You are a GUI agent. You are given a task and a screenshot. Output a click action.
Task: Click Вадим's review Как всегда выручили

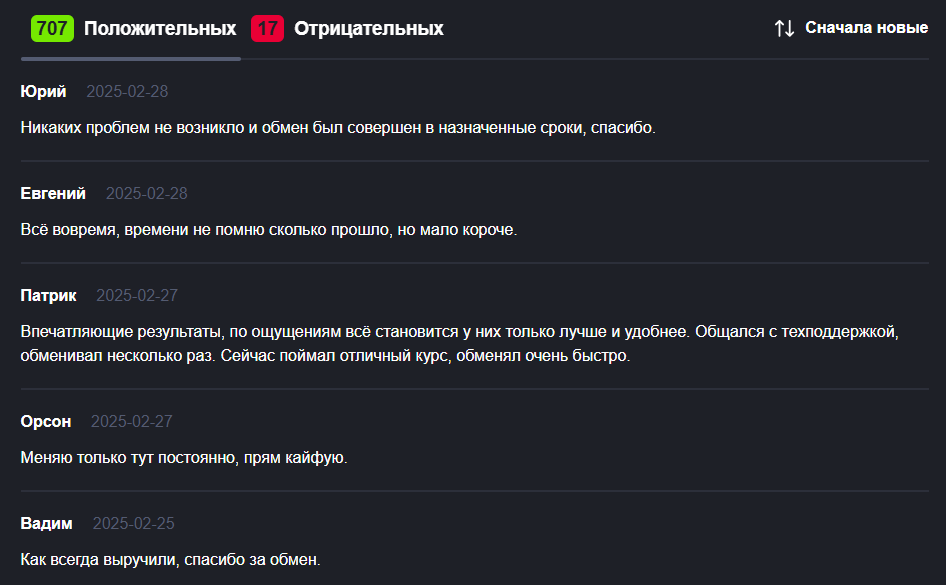coord(170,560)
